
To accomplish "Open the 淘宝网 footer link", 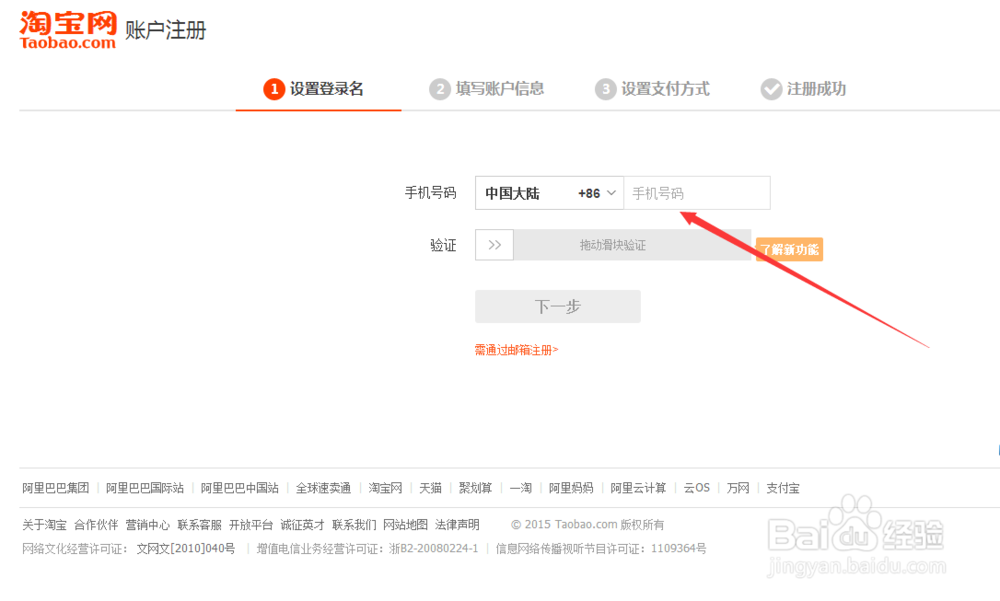I will [385, 488].
